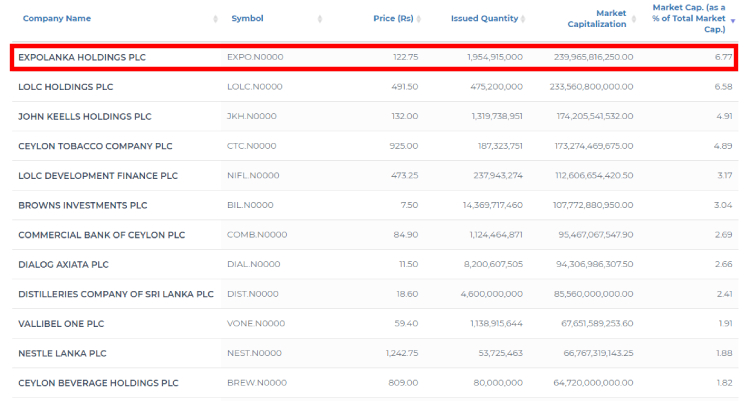Click market cap percentage 4.91
The width and height of the screenshot is (750, 401).
pos(724,116)
